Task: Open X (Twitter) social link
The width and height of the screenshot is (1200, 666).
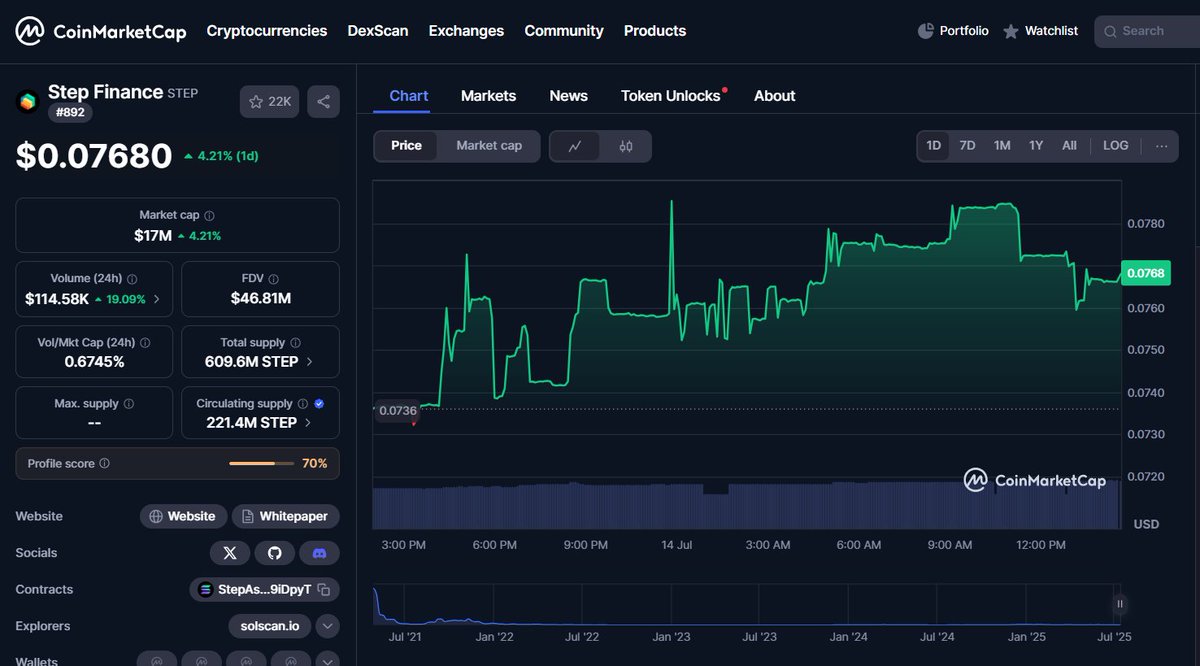Action: point(230,553)
